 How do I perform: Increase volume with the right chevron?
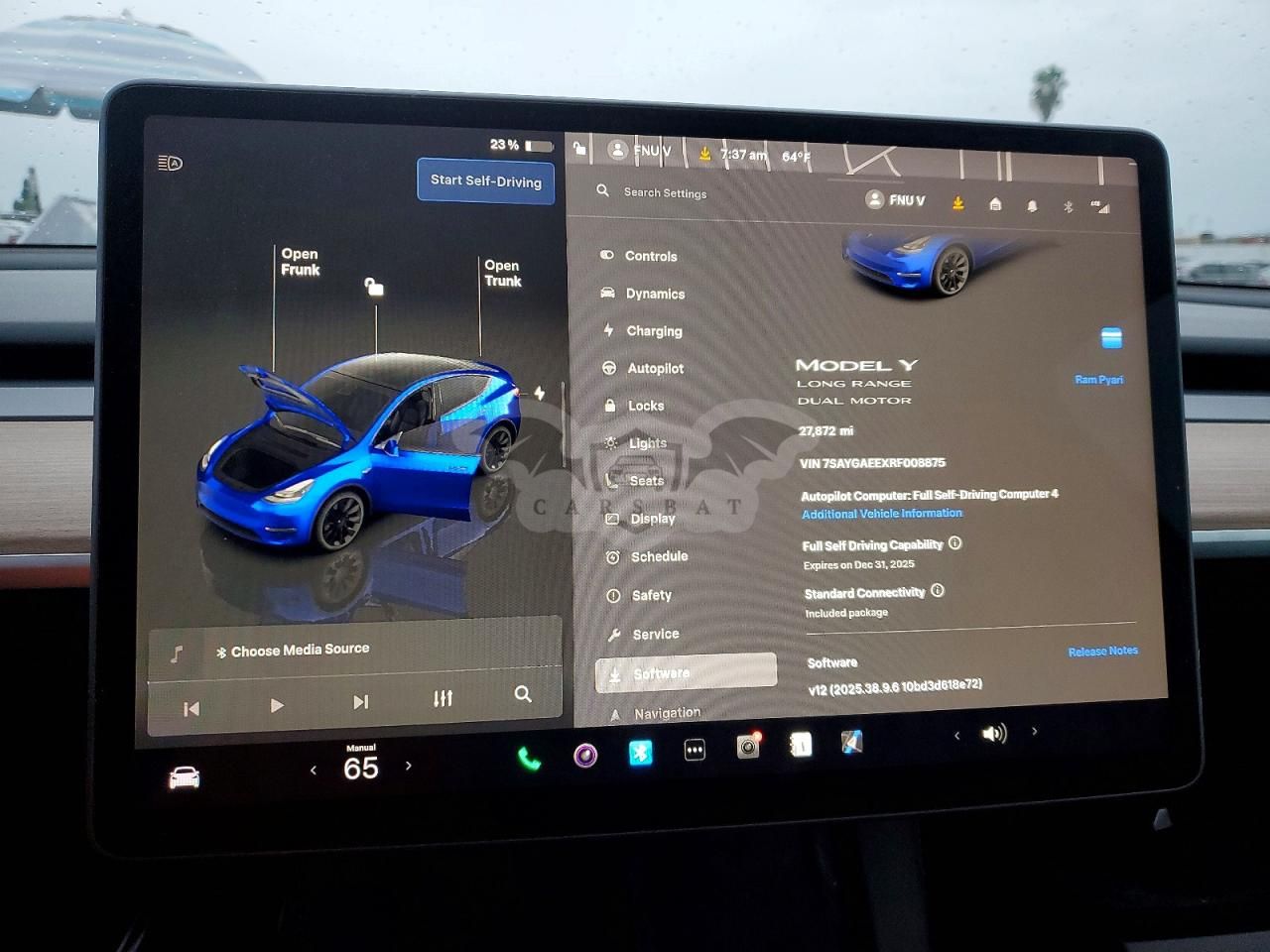(1034, 731)
